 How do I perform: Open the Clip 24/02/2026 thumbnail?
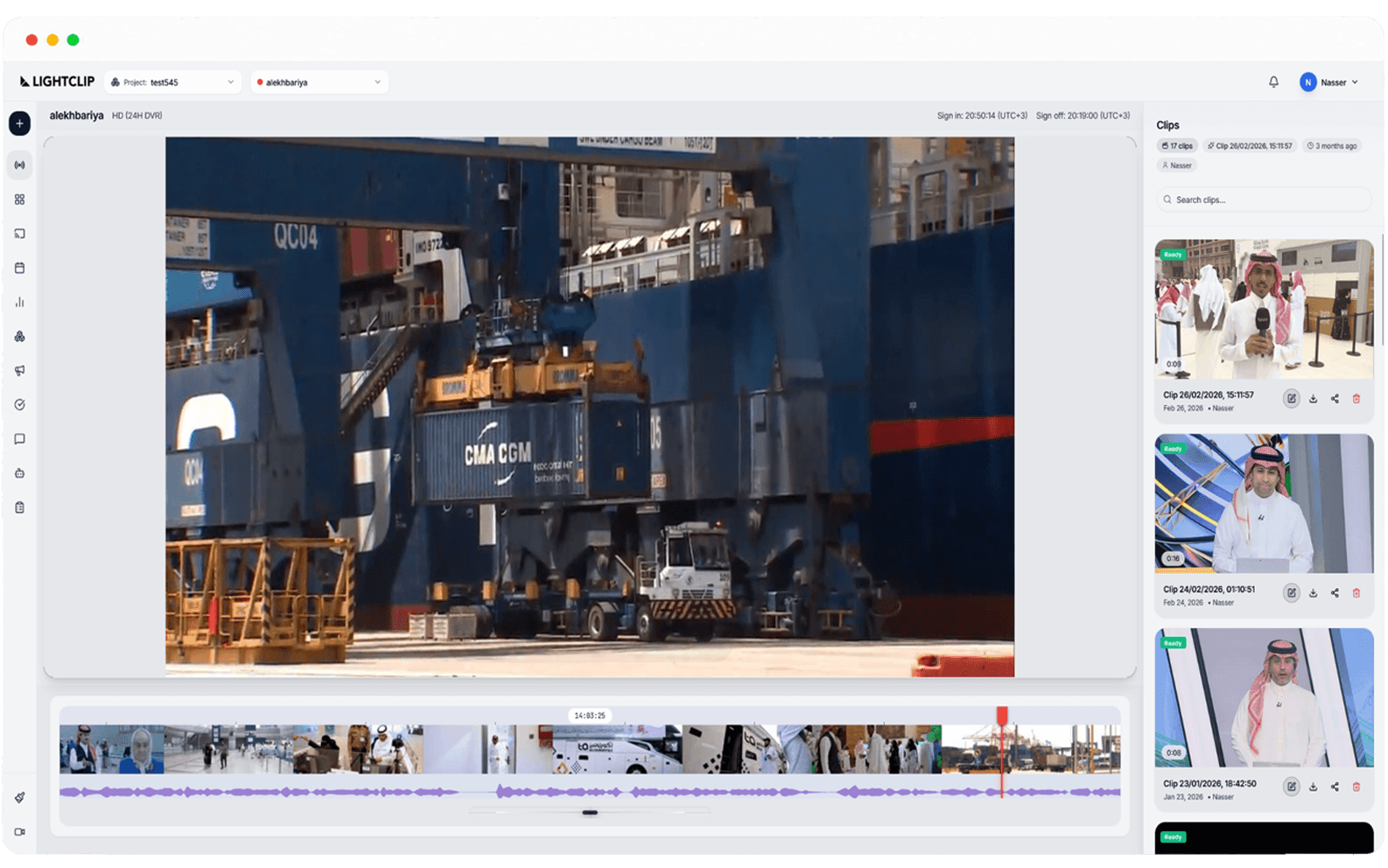(x=1264, y=503)
